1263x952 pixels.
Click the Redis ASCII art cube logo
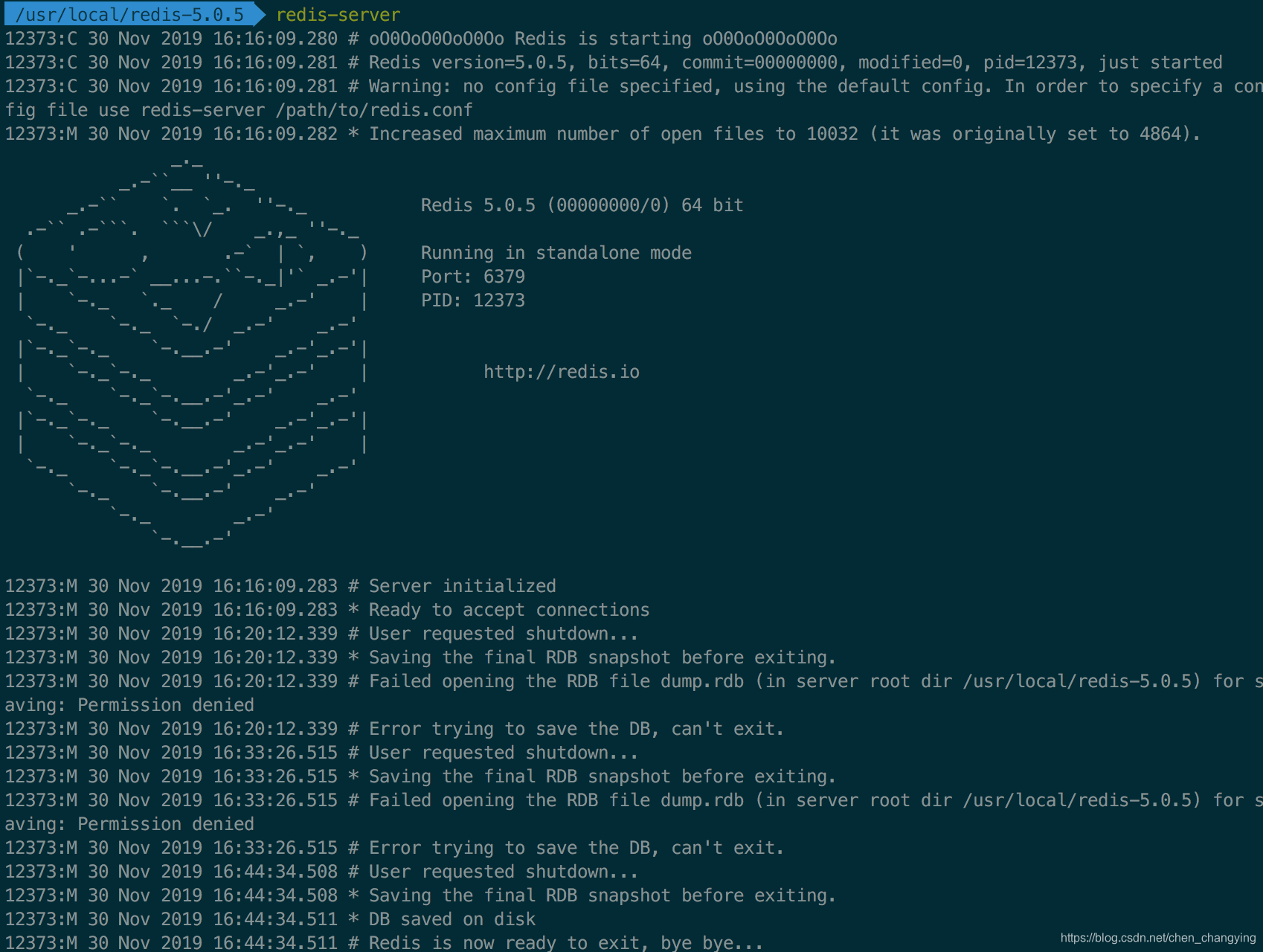(x=193, y=352)
